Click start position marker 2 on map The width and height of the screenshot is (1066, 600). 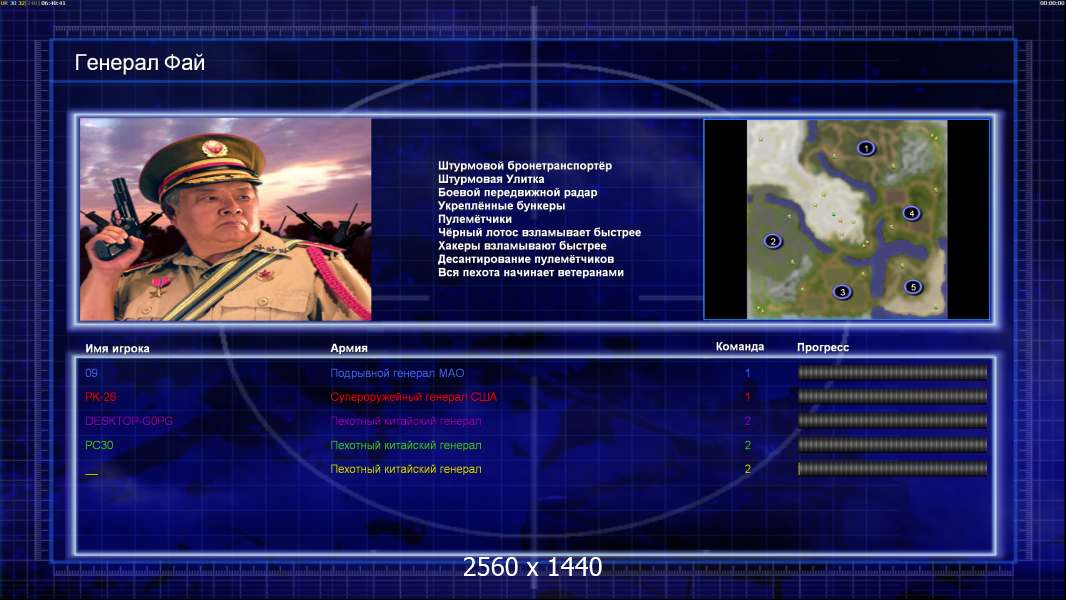click(772, 241)
